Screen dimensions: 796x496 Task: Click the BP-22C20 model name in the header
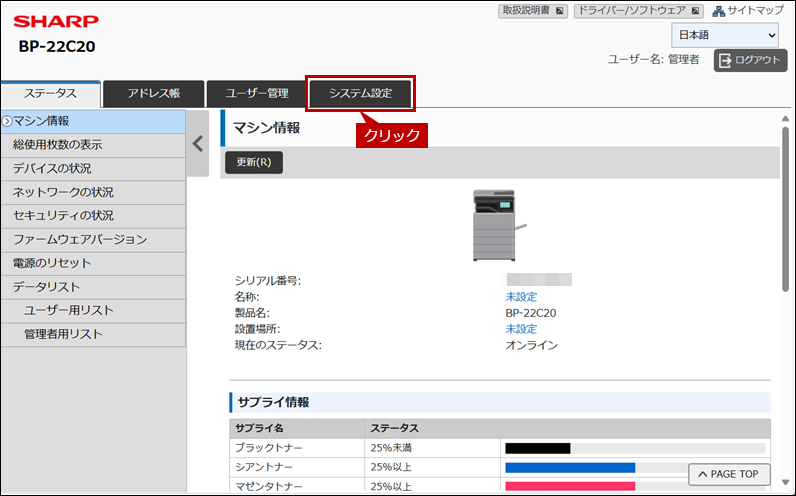(x=57, y=47)
